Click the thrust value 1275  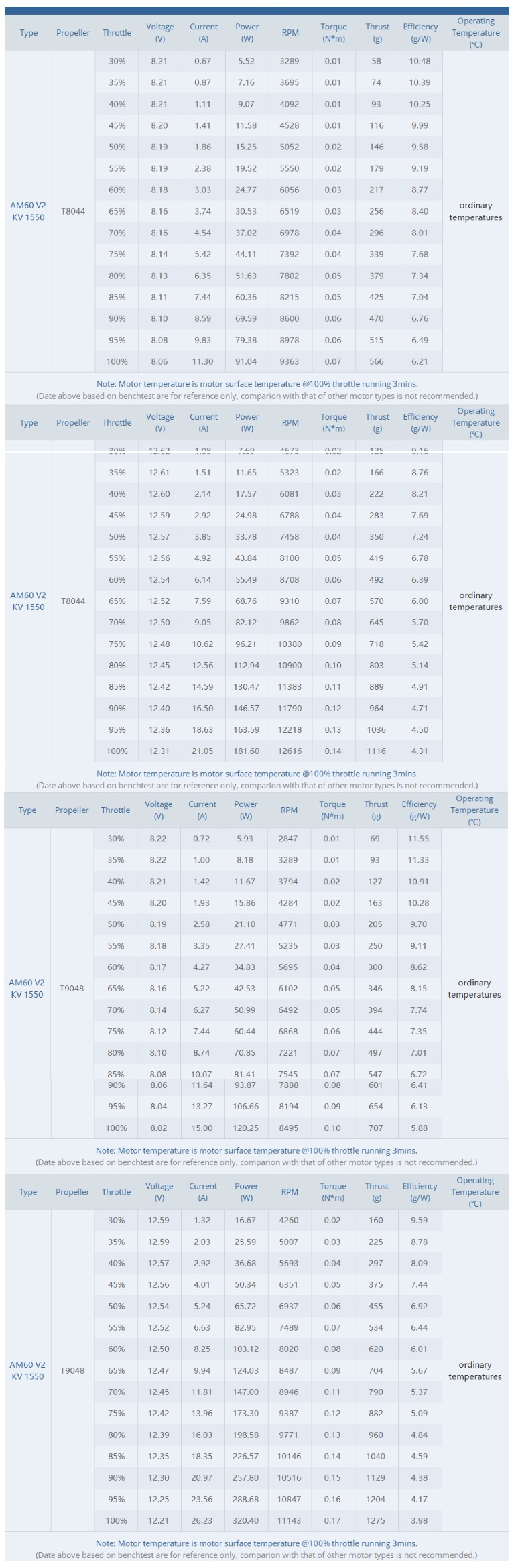[376, 1520]
